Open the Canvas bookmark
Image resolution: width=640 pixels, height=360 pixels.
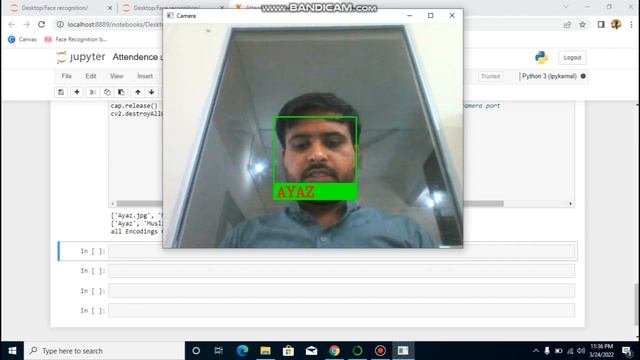click(x=22, y=39)
